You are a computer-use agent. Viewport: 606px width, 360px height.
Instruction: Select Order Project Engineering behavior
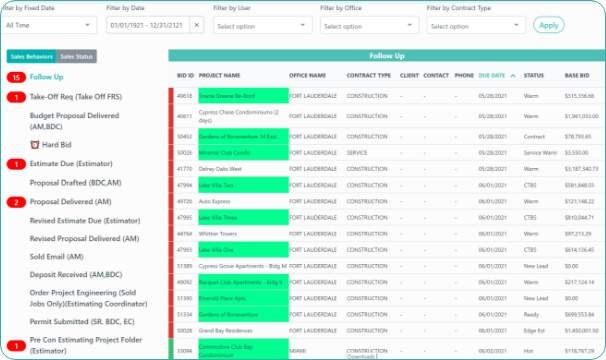pyautogui.click(x=89, y=298)
